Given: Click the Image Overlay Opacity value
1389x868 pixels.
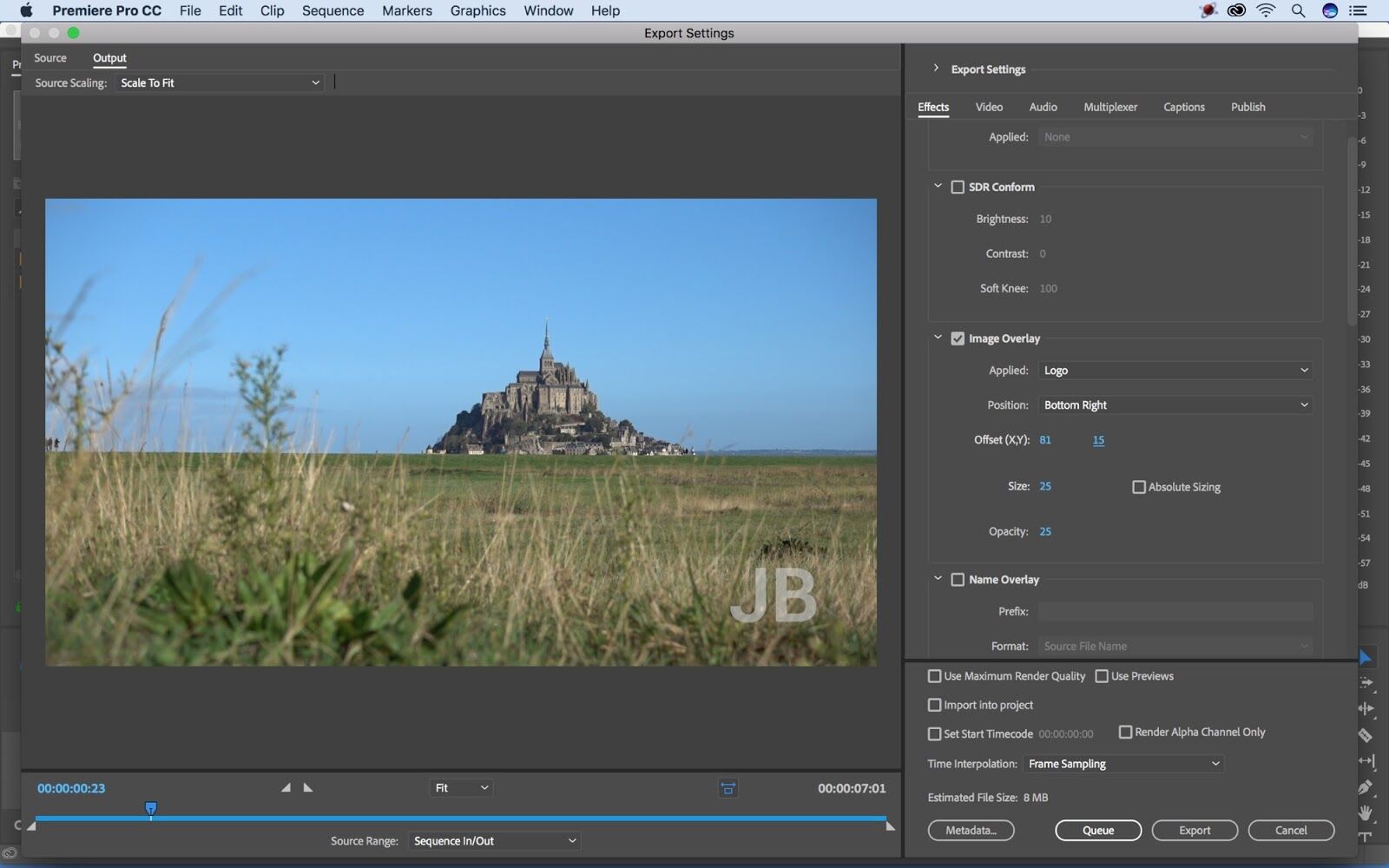Looking at the screenshot, I should [x=1045, y=531].
